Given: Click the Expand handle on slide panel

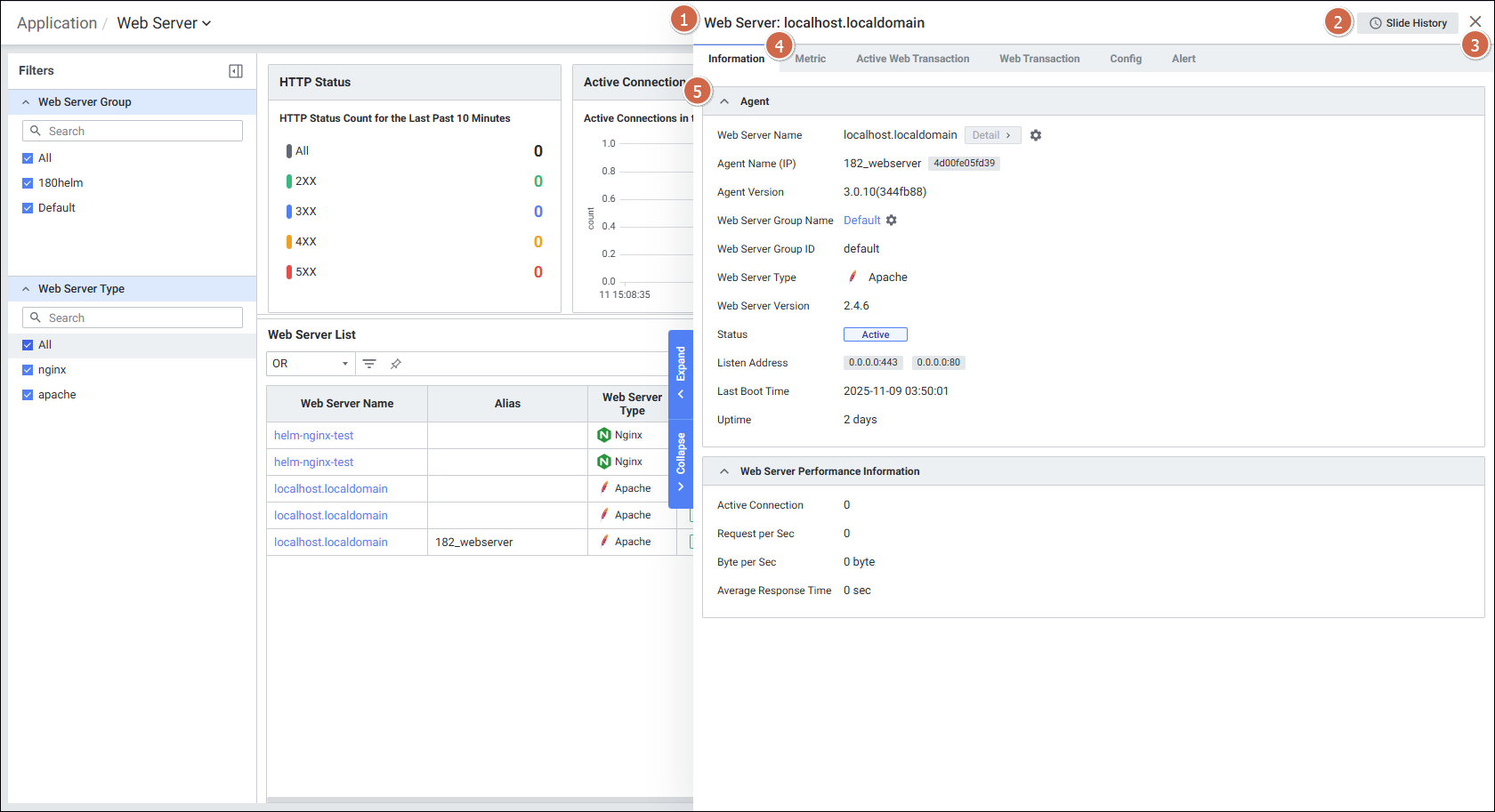Looking at the screenshot, I should (681, 371).
